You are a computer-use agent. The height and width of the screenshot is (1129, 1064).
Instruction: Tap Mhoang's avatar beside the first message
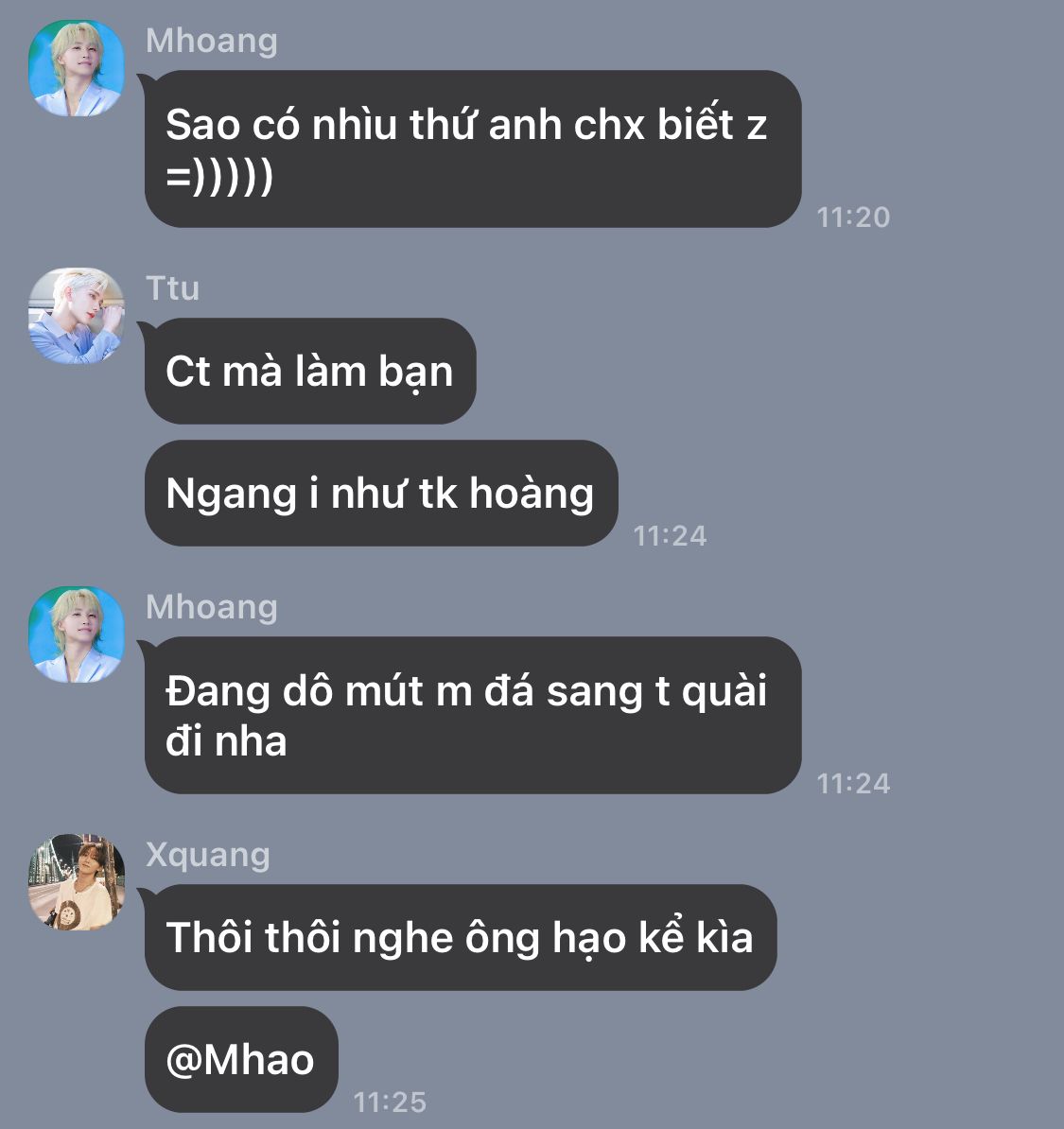(77, 68)
